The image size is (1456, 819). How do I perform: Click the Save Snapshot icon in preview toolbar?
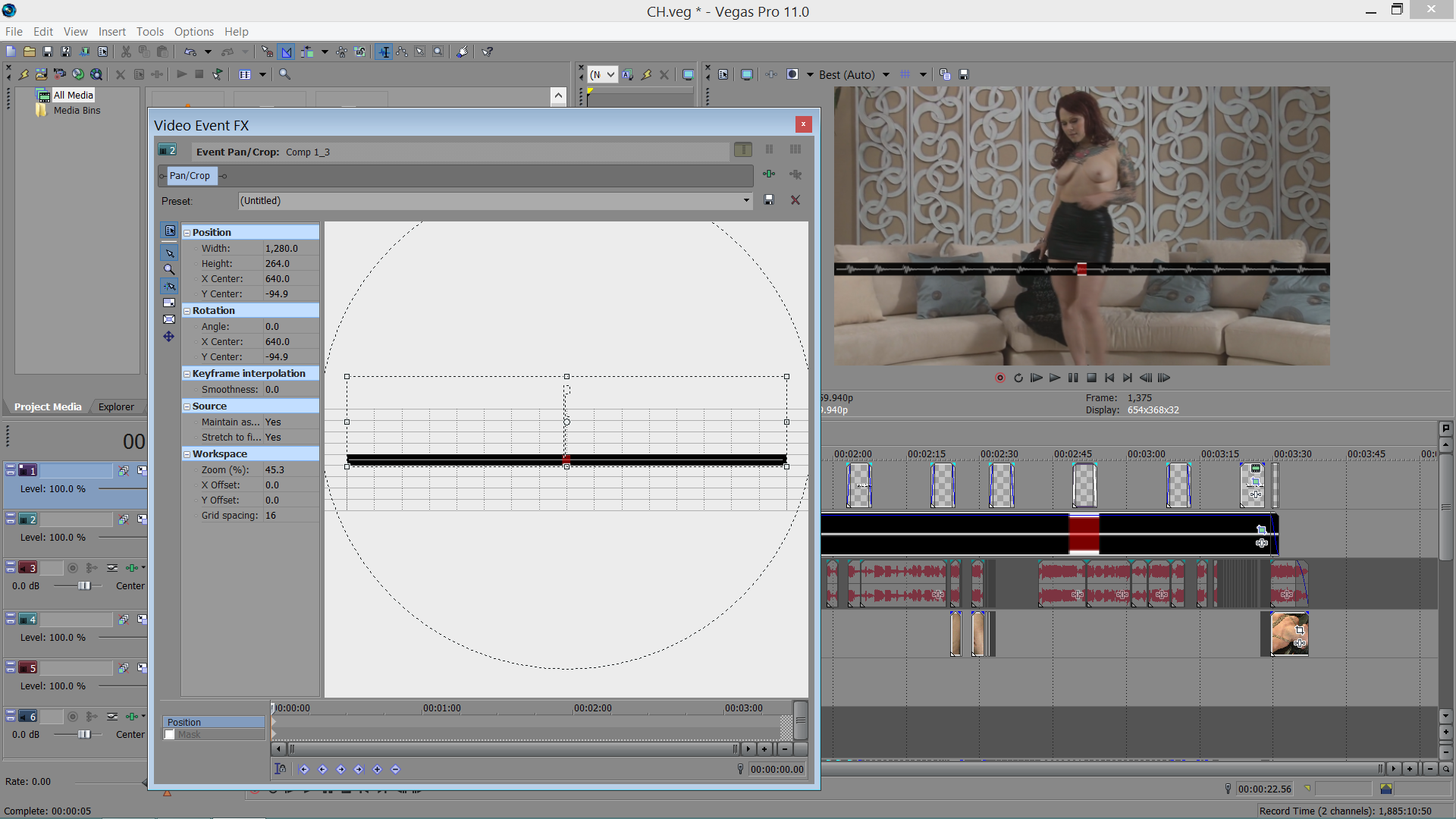point(964,74)
